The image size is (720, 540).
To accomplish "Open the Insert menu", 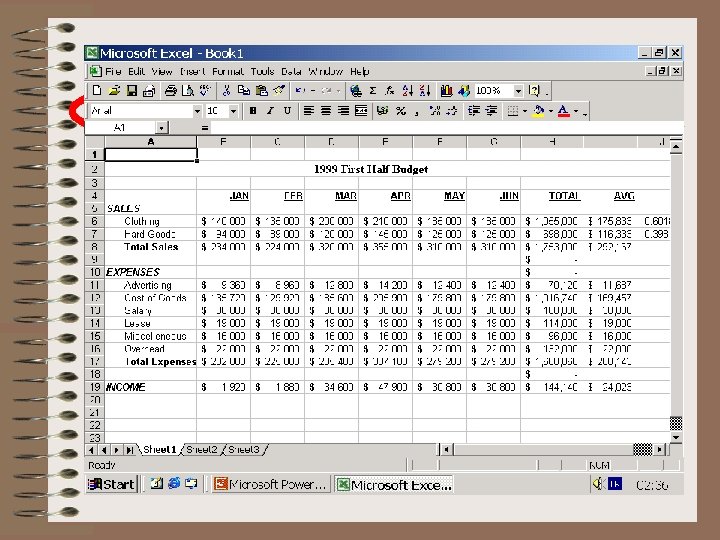I will (192, 72).
